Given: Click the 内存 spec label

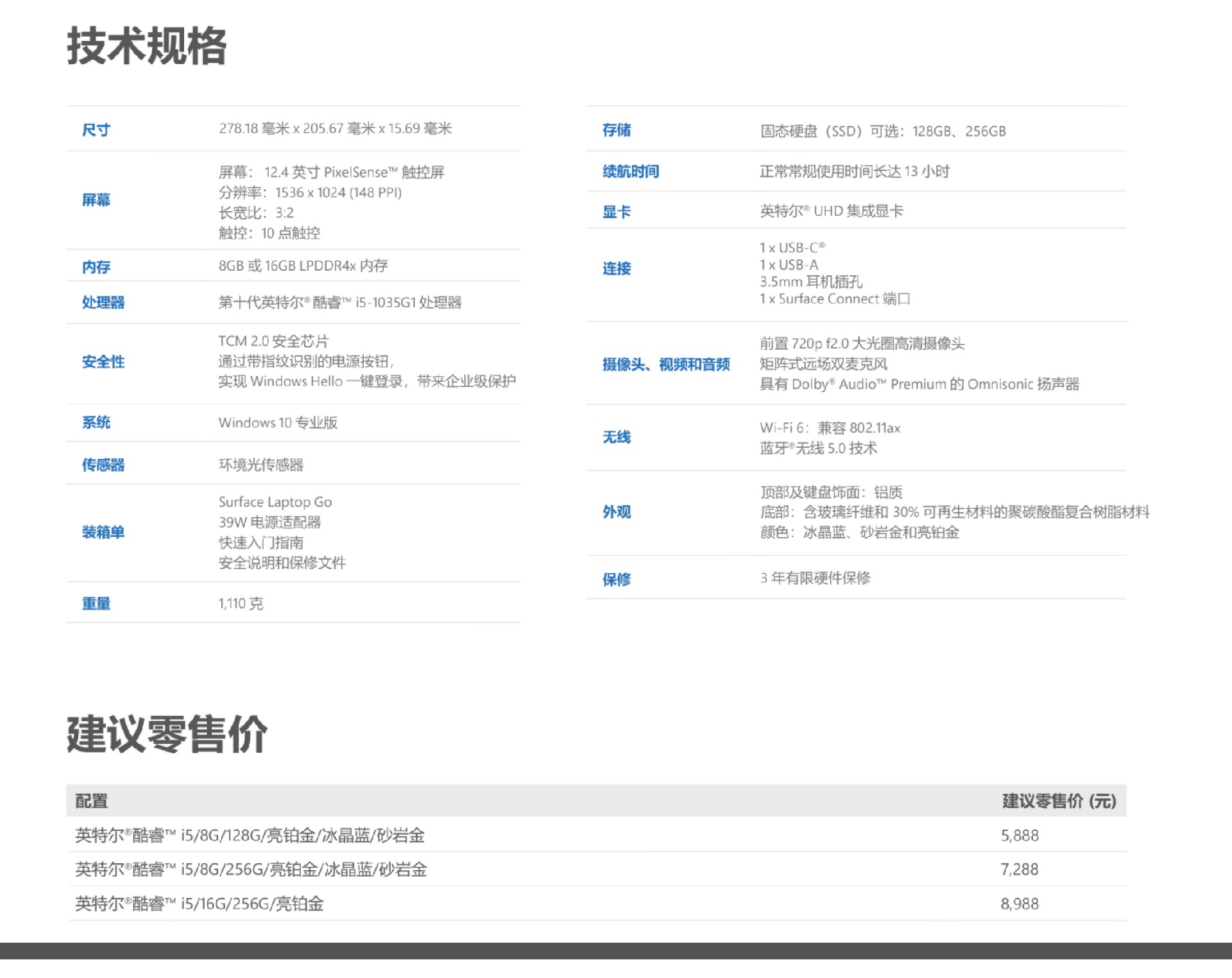Looking at the screenshot, I should point(96,267).
